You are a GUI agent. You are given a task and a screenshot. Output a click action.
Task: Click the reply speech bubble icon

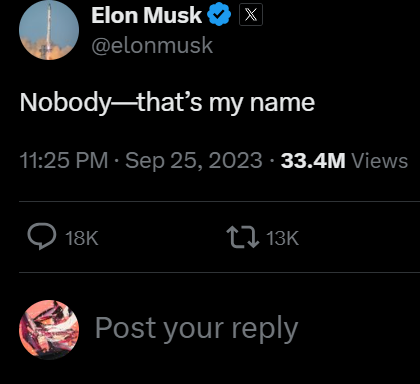(x=42, y=237)
